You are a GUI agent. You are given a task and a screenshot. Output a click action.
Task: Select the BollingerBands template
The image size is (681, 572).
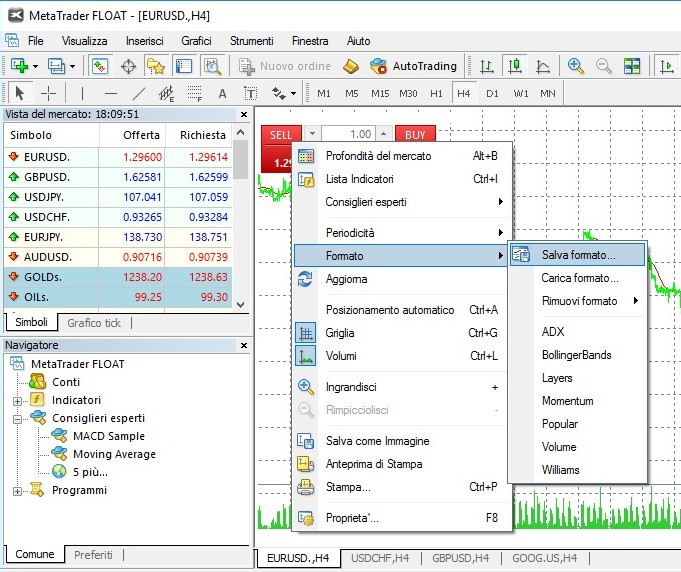576,355
